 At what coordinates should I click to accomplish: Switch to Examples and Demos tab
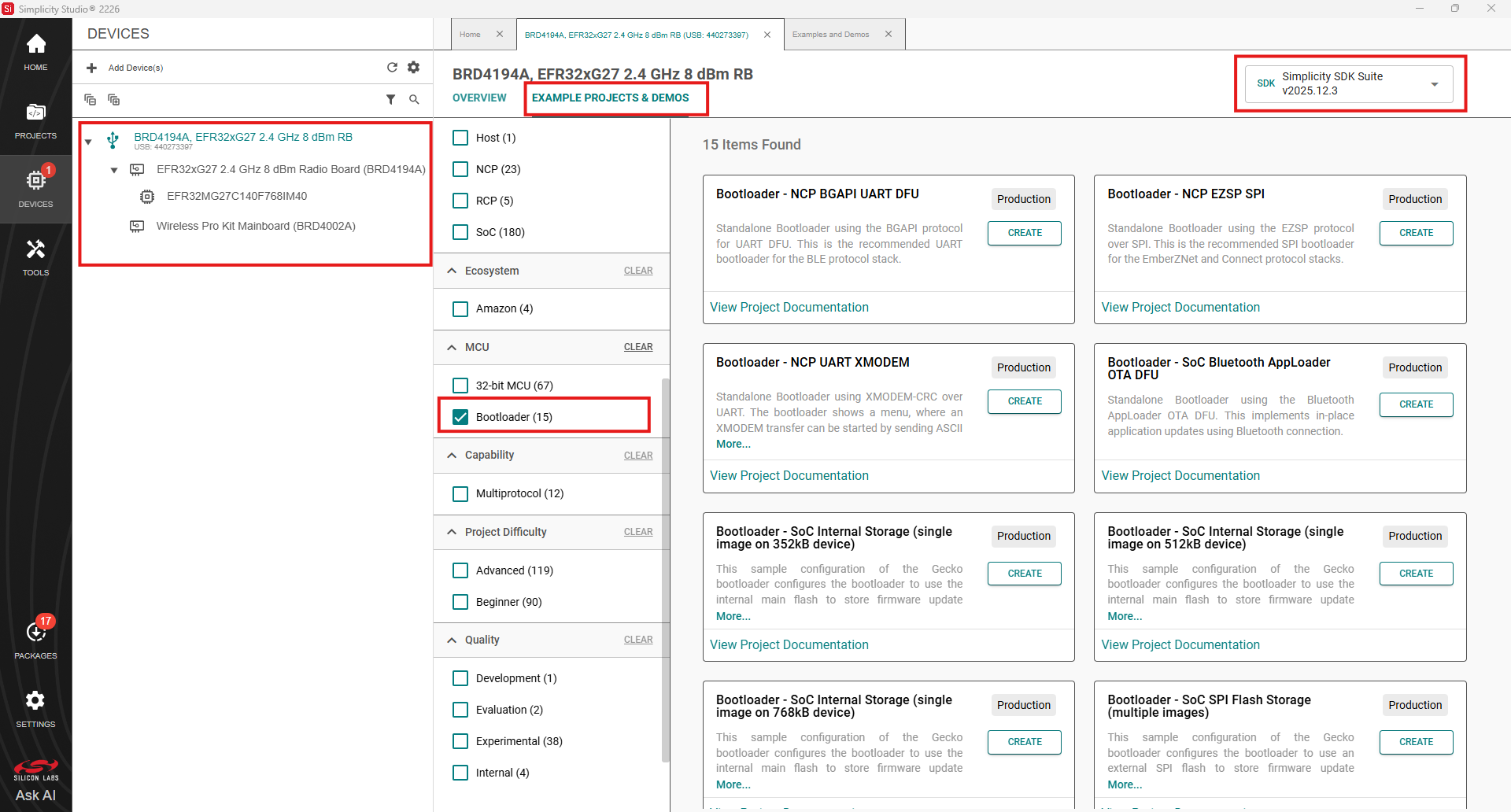point(830,34)
